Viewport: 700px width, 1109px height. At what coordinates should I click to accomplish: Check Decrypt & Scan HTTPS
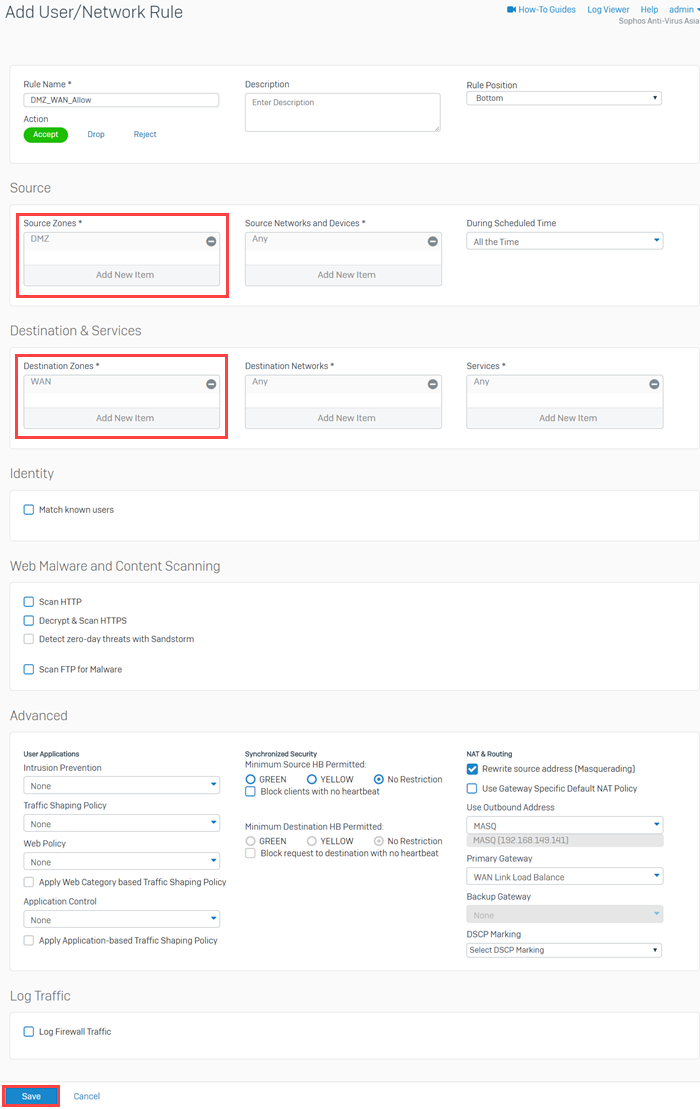point(28,620)
